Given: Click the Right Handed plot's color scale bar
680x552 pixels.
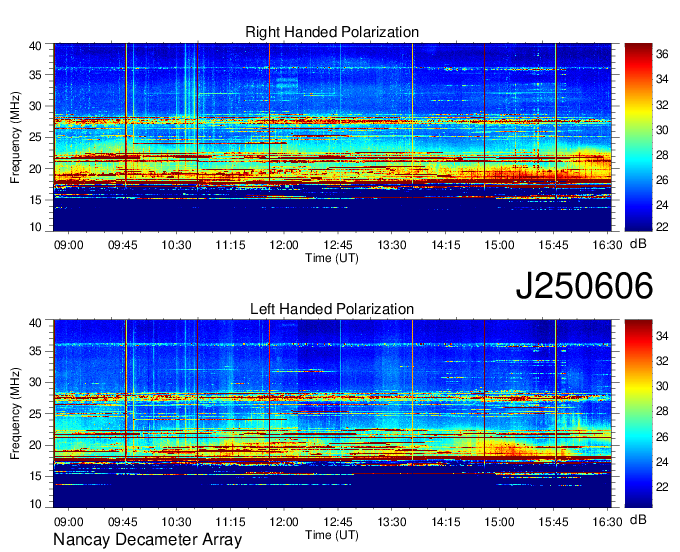Looking at the screenshot, I should pos(638,137).
